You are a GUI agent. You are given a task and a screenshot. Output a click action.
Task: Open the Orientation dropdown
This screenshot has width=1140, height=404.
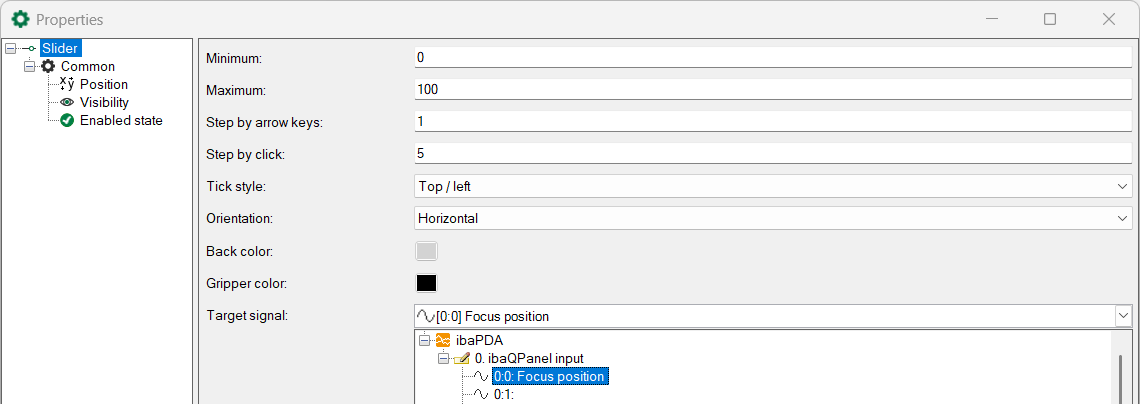773,218
